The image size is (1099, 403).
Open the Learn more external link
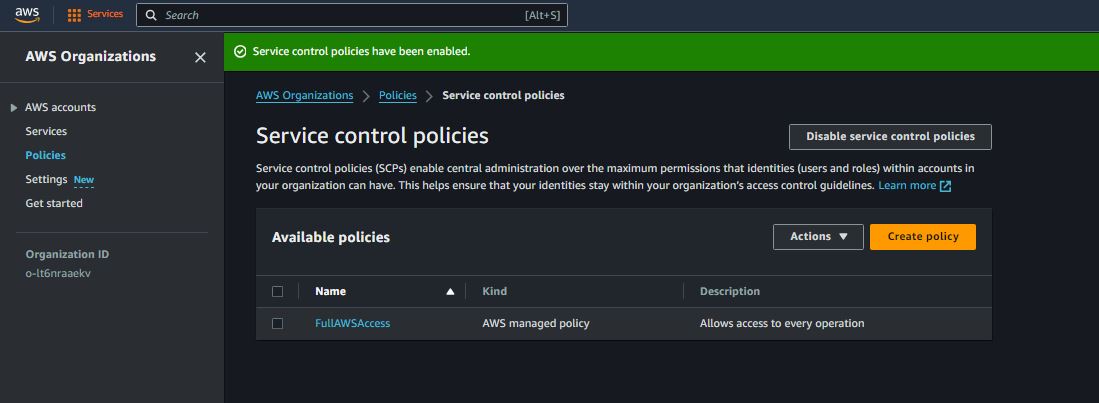click(x=914, y=186)
